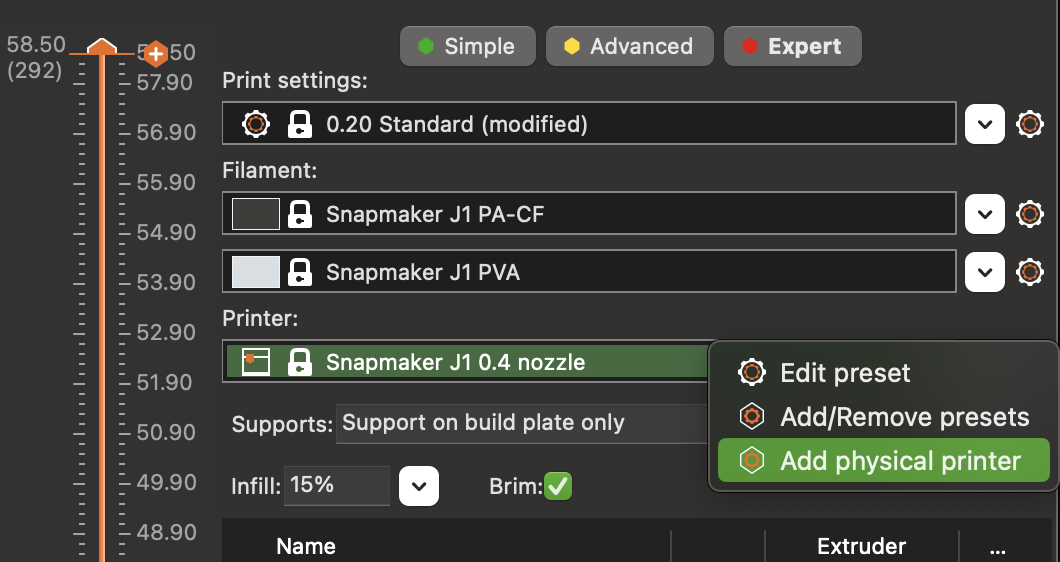This screenshot has height=562, width=1060.
Task: Switch to Expert mode
Action: 792,46
